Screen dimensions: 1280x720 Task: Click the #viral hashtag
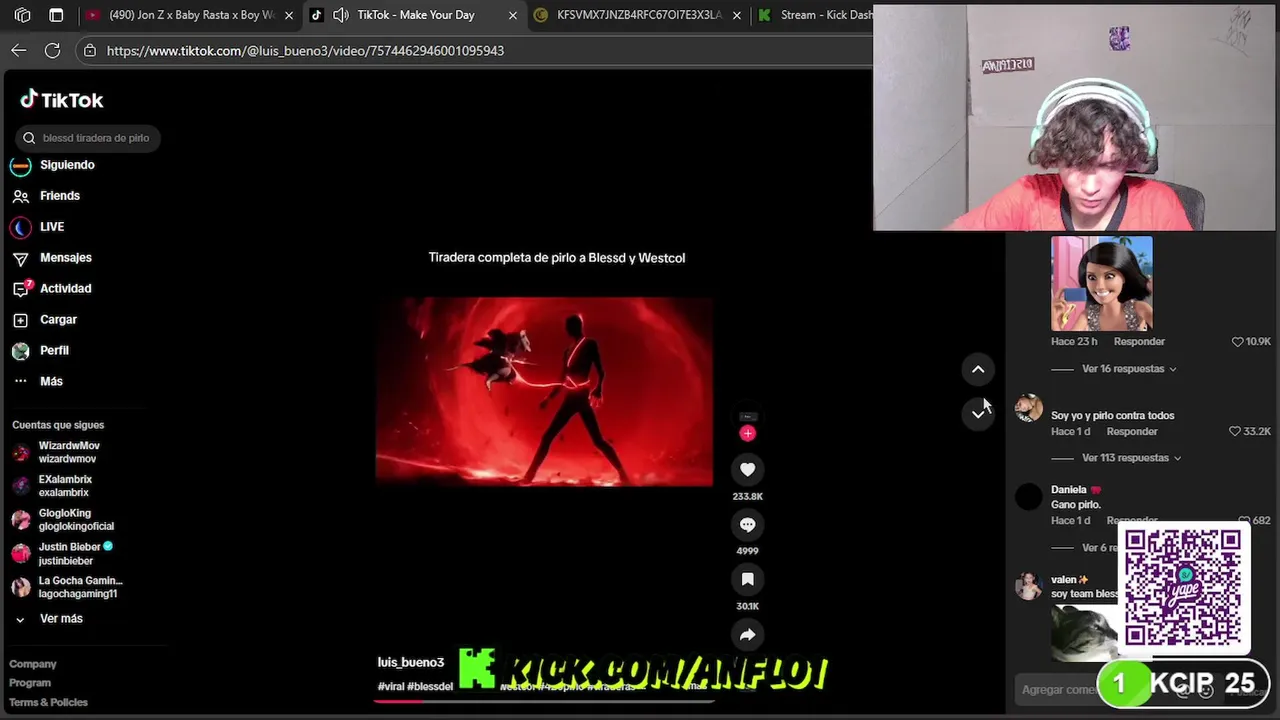(390, 687)
